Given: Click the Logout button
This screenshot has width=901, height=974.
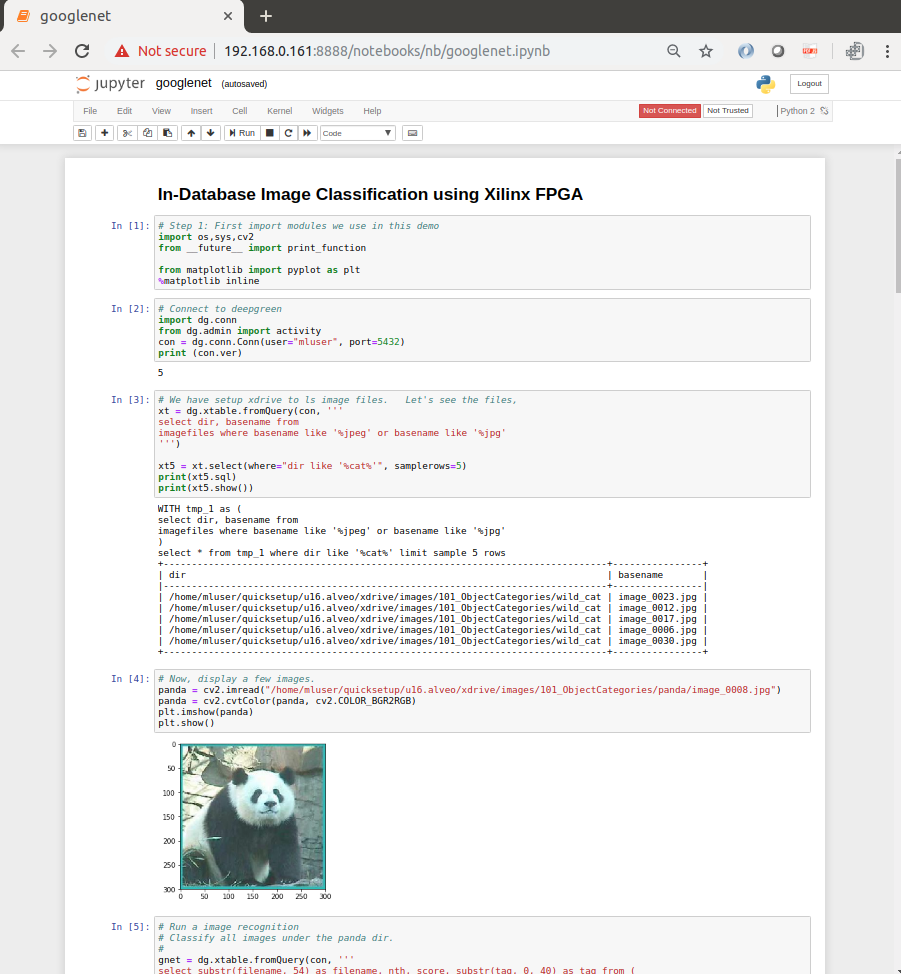Looking at the screenshot, I should pyautogui.click(x=809, y=84).
